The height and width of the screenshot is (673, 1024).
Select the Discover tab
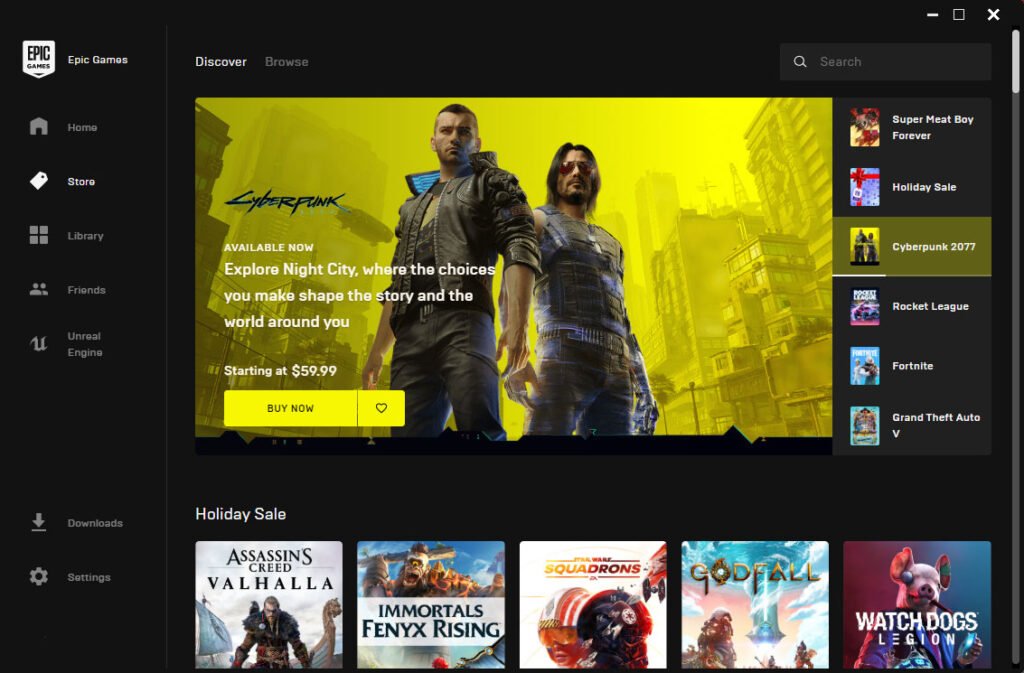pyautogui.click(x=220, y=61)
